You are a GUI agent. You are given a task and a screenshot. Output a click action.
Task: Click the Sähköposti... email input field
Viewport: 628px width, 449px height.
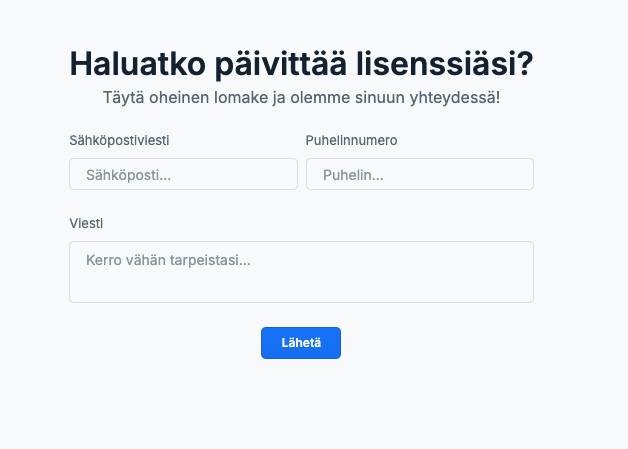click(183, 174)
